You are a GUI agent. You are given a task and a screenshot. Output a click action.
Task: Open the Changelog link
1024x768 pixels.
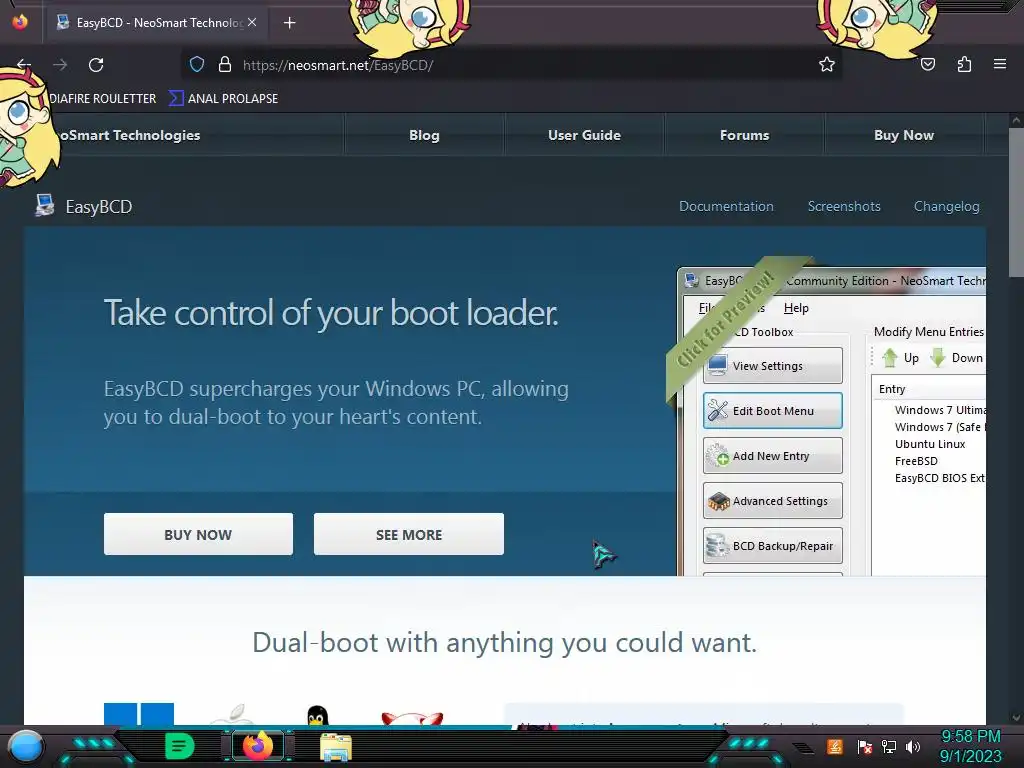(x=946, y=206)
